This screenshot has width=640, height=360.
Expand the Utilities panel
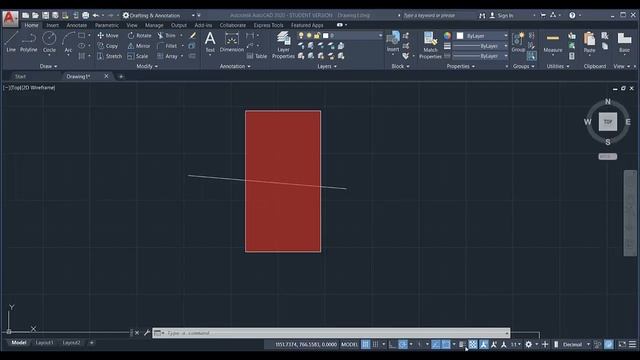coord(558,66)
